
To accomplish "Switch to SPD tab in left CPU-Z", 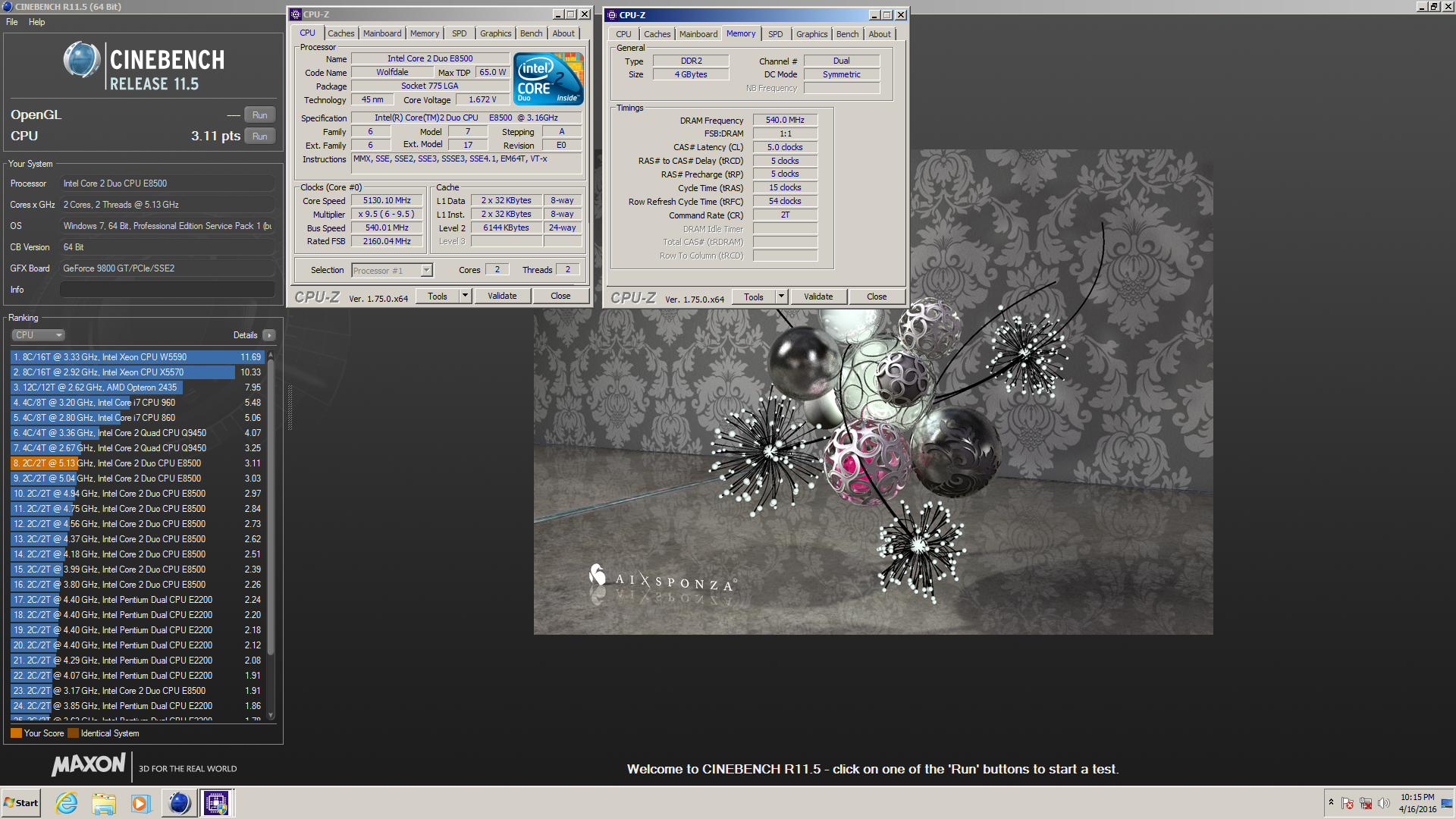I will [x=460, y=33].
